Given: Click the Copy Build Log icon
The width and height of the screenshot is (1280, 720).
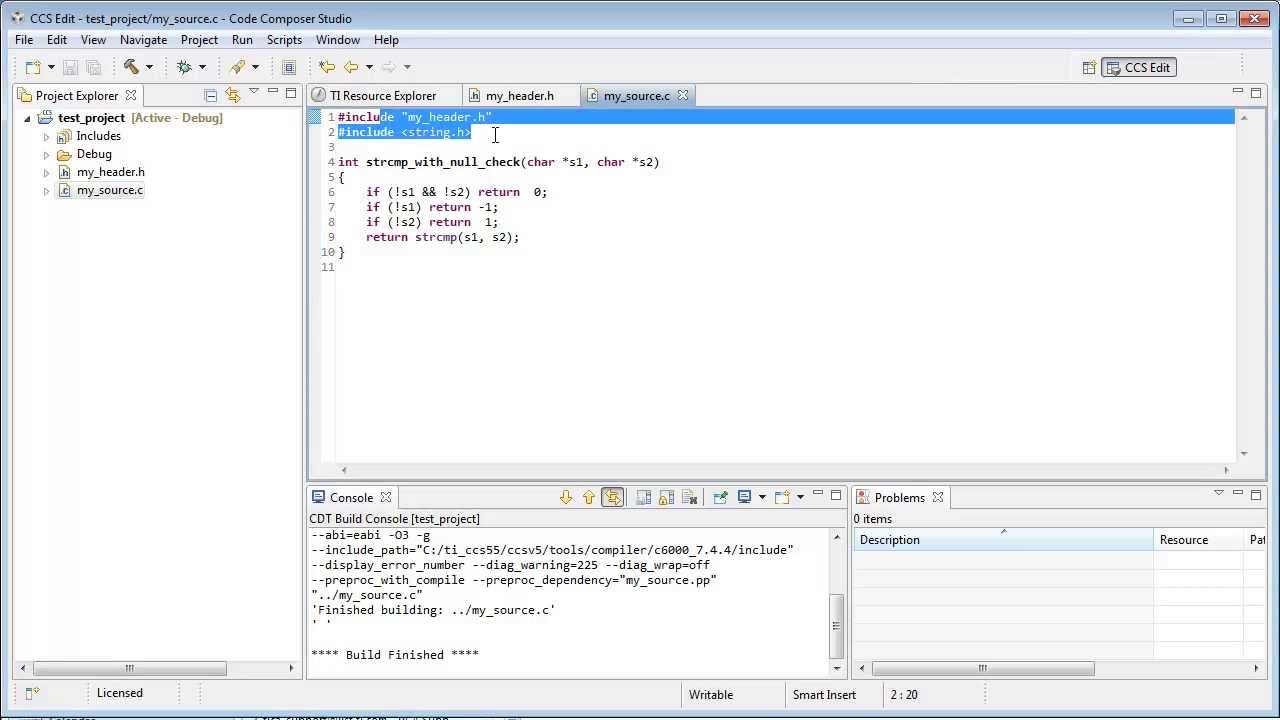Looking at the screenshot, I should pos(643,497).
